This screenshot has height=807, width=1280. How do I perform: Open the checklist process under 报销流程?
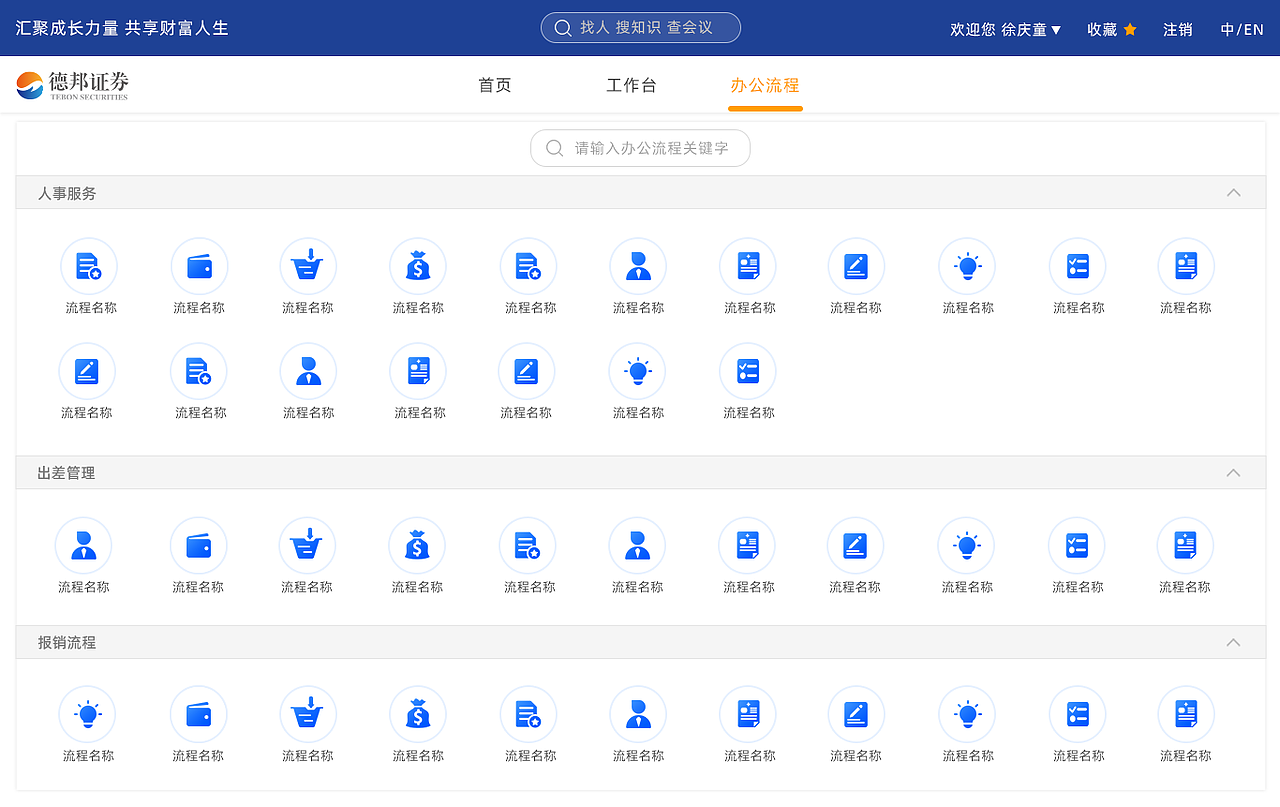tap(1078, 715)
